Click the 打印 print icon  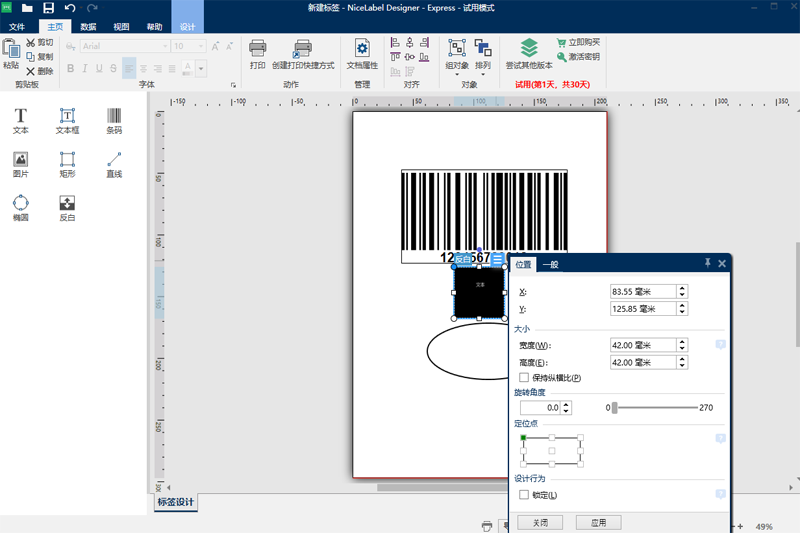tap(258, 48)
